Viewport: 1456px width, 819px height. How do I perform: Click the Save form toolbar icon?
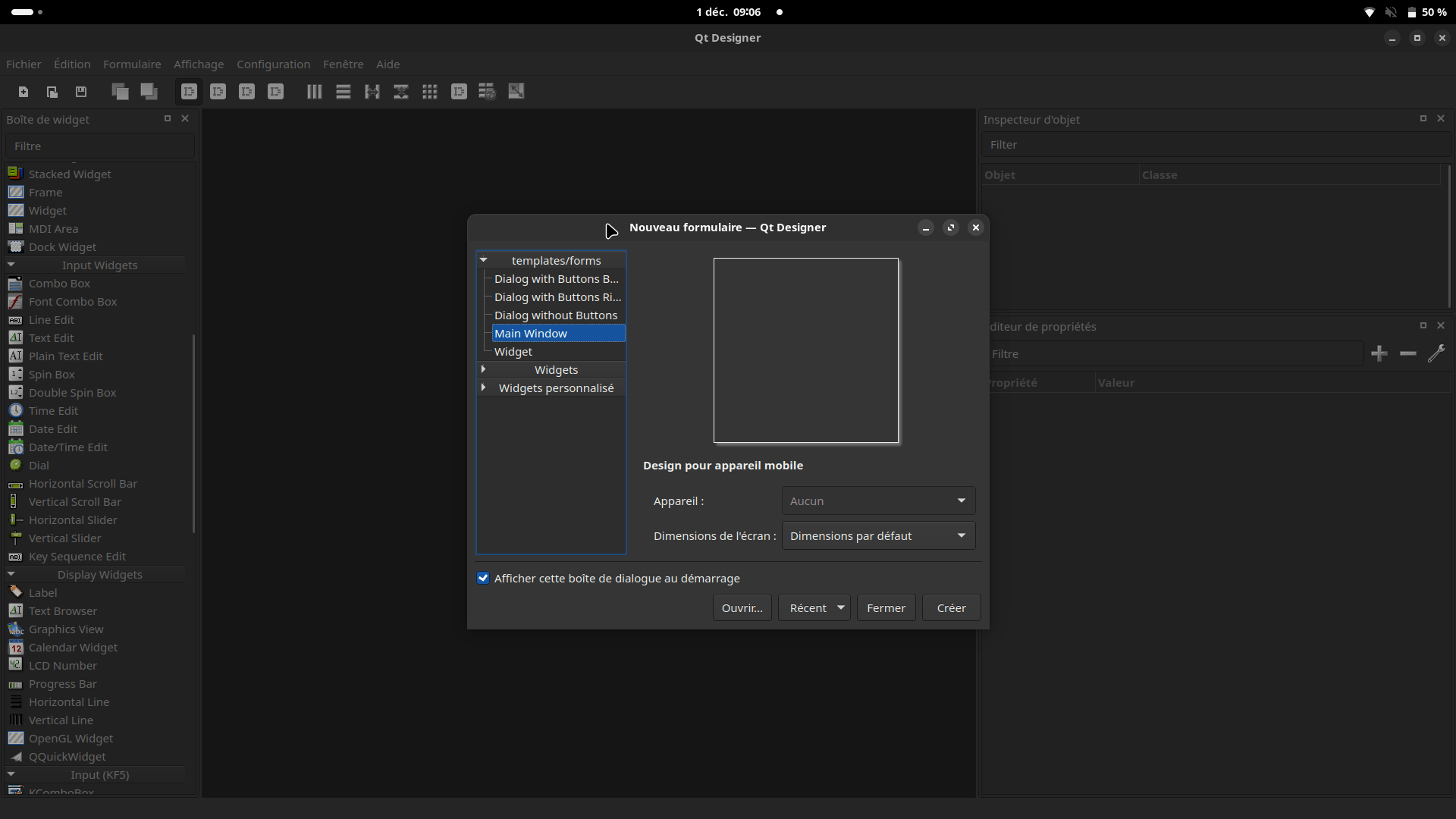click(81, 92)
